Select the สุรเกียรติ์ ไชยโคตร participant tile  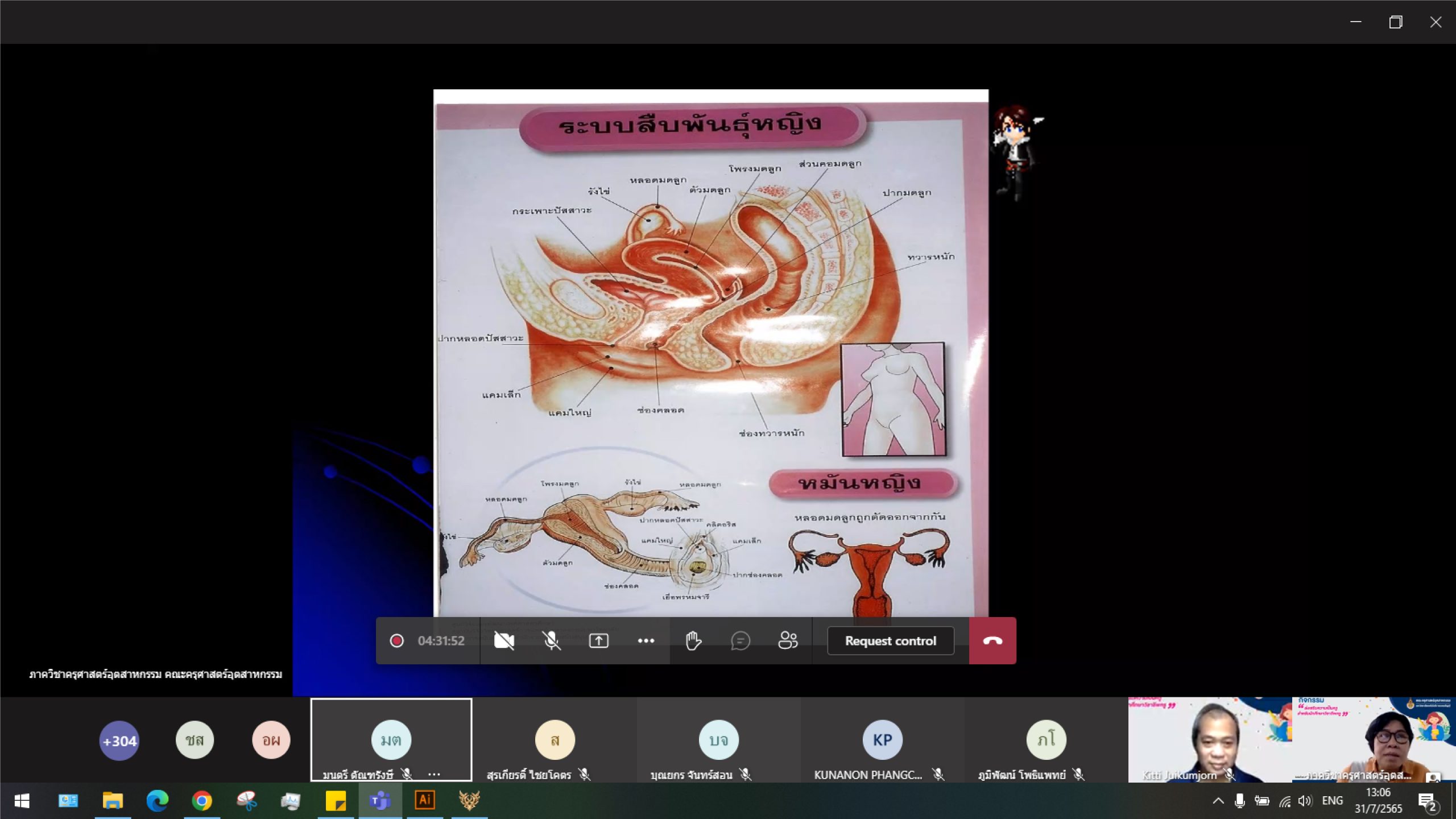555,740
